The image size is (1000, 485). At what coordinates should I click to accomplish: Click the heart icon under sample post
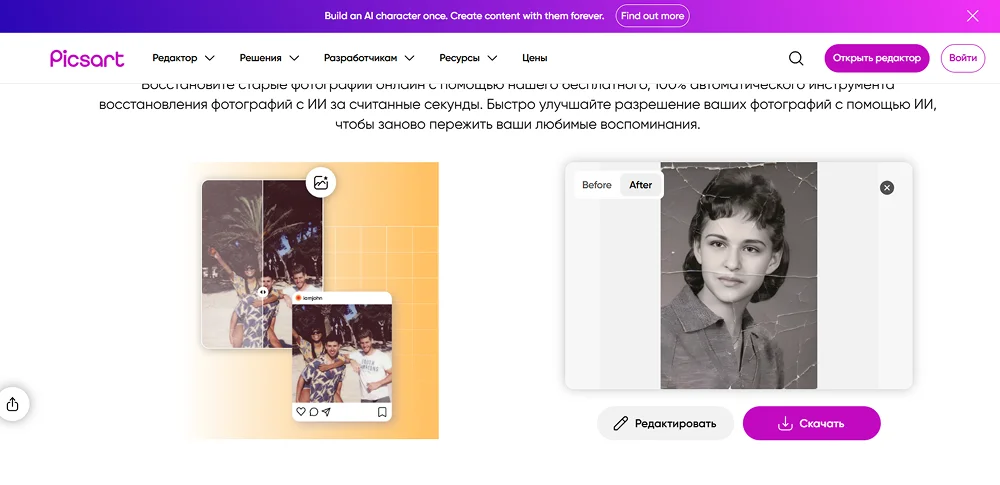click(x=301, y=411)
